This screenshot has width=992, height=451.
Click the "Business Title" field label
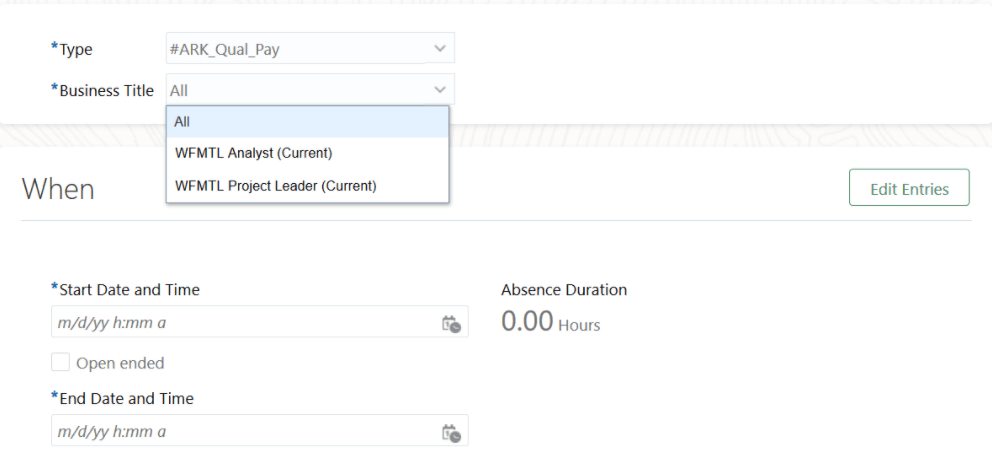pyautogui.click(x=106, y=91)
